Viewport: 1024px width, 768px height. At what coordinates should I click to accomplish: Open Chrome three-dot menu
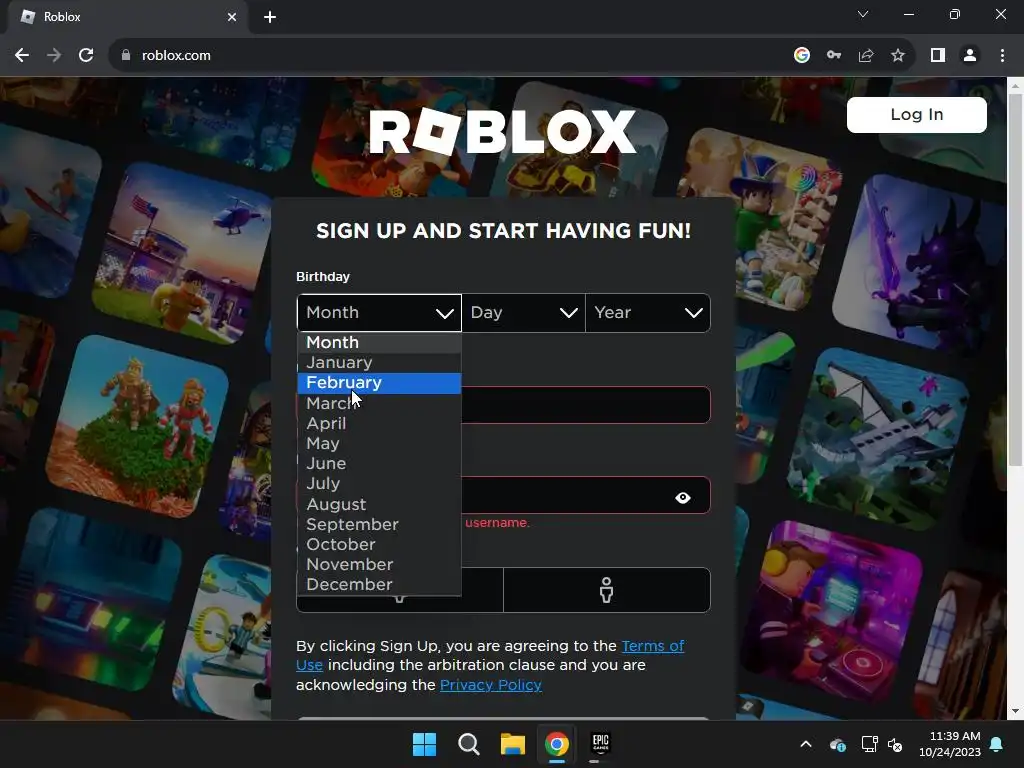[x=1002, y=56]
